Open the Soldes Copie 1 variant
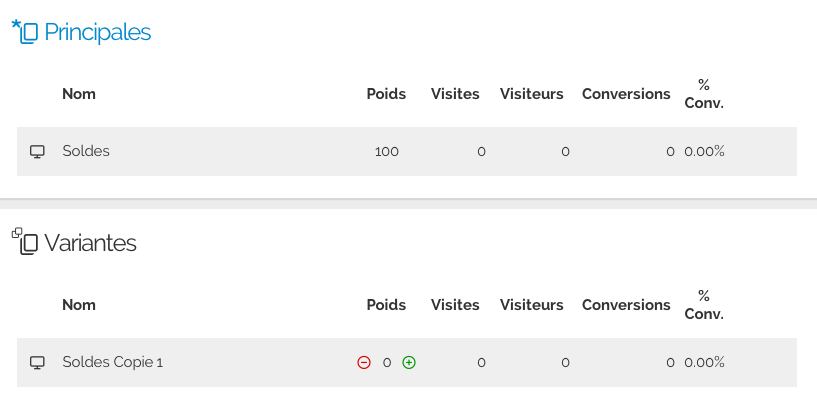The height and width of the screenshot is (407, 817). [x=112, y=362]
